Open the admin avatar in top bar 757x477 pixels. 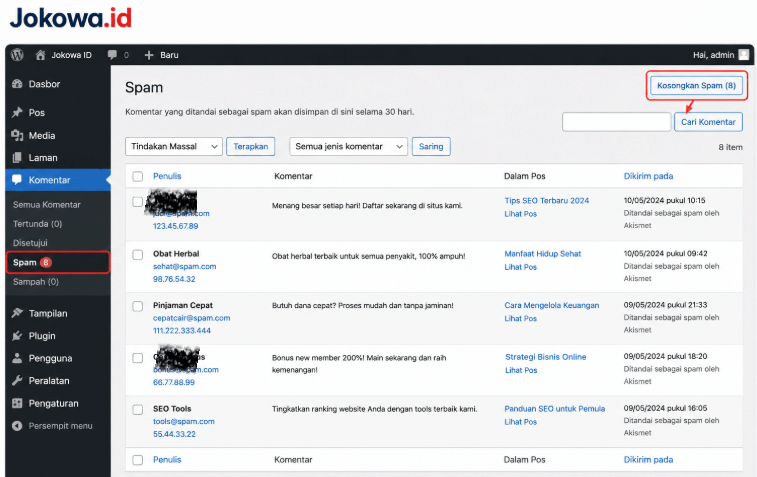[744, 55]
